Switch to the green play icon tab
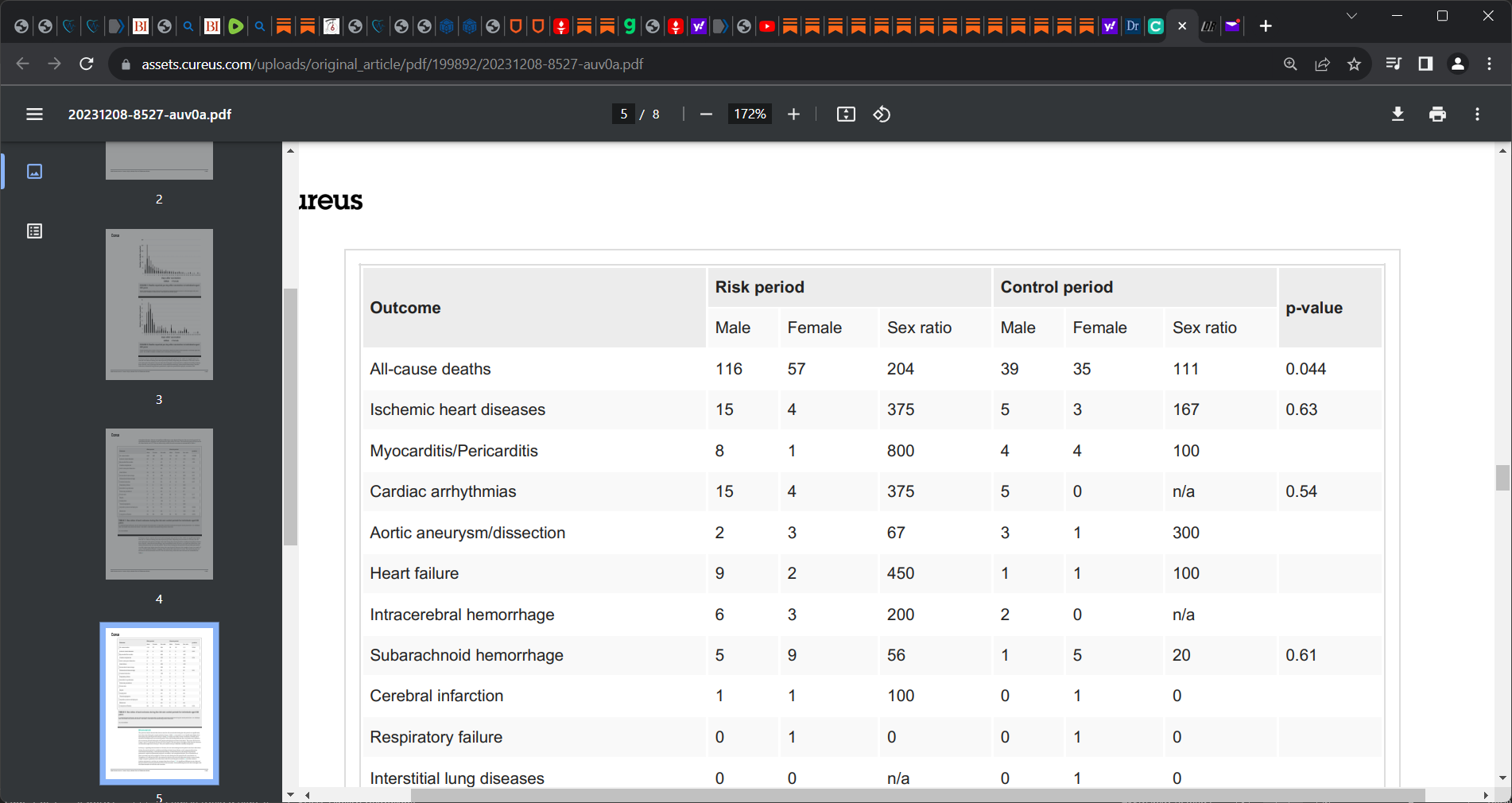Screen dimensions: 1512x803 [236, 26]
